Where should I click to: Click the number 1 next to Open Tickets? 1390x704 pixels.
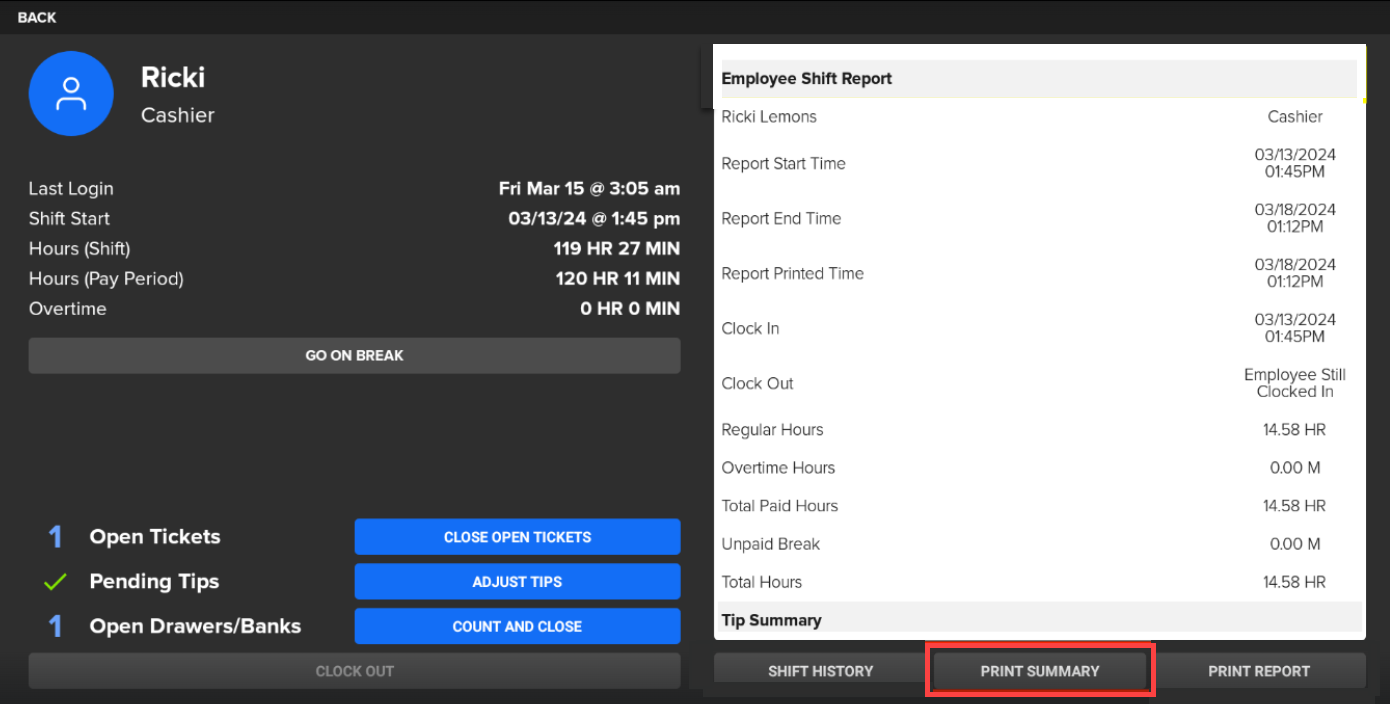(x=55, y=537)
